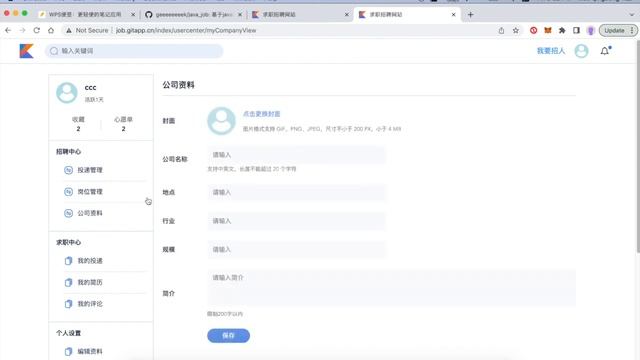Viewport: 640px width, 360px height.
Task: Reload the page
Action: pos(37,30)
